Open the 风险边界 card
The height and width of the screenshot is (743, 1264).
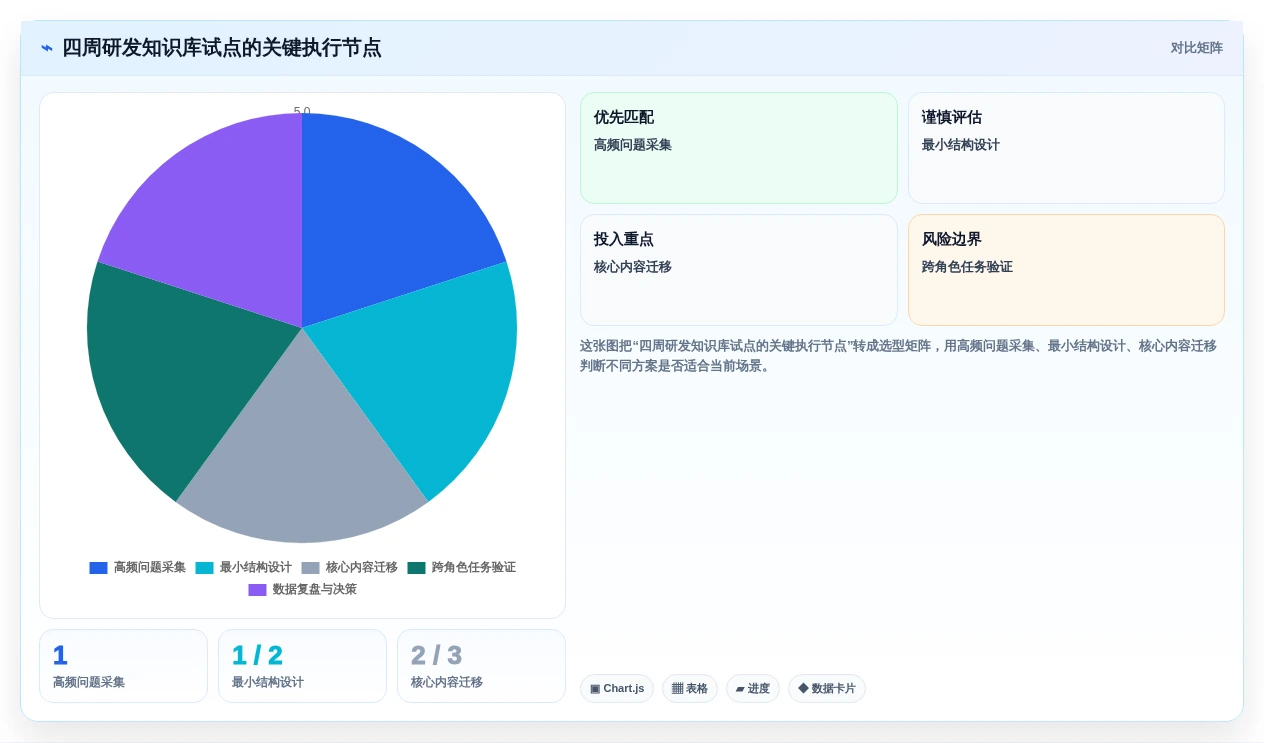[x=1066, y=270]
